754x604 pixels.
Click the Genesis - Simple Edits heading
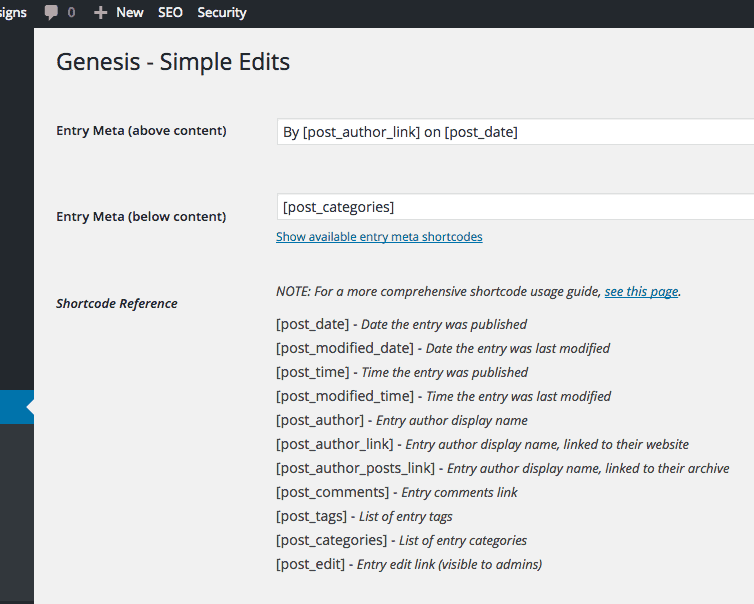pyautogui.click(x=173, y=62)
